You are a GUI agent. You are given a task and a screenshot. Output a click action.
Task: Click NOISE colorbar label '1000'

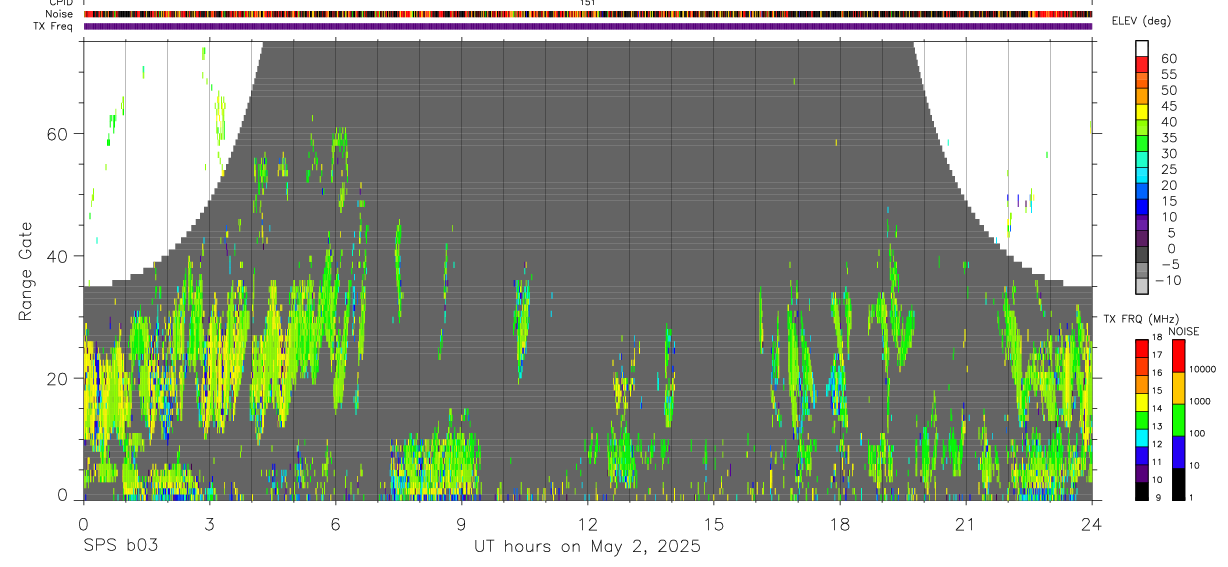point(1201,401)
